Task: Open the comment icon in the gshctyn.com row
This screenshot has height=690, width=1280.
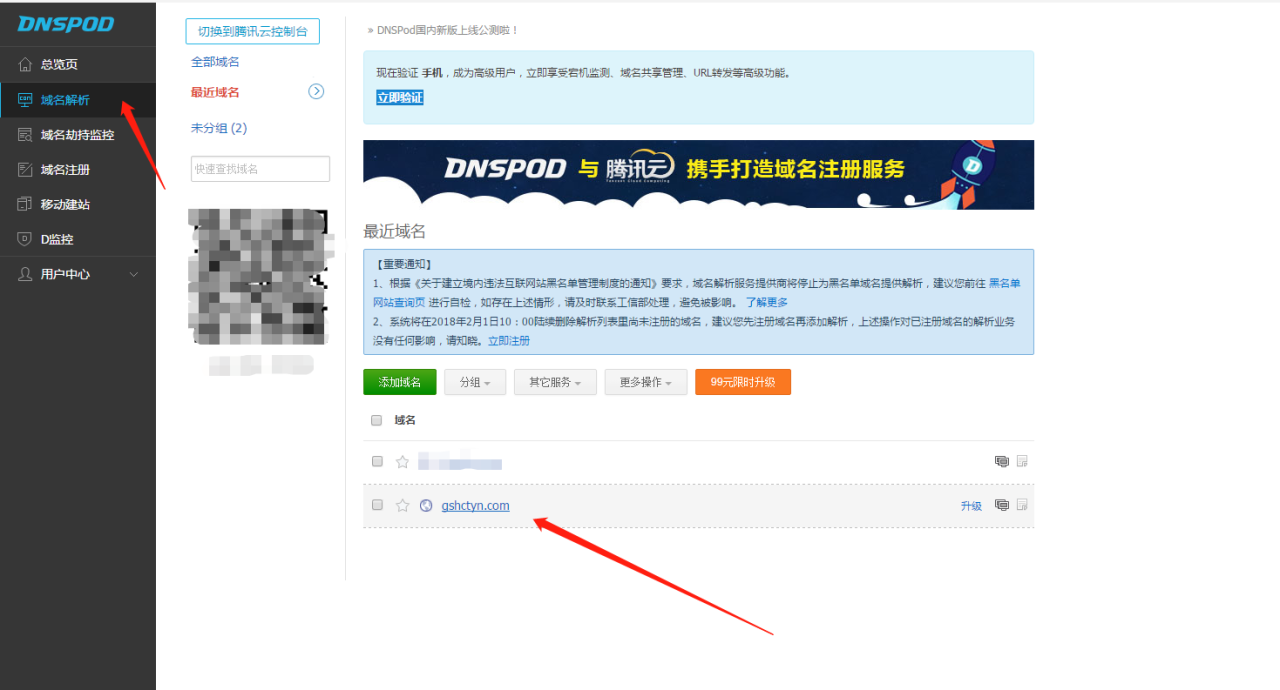Action: [1002, 505]
